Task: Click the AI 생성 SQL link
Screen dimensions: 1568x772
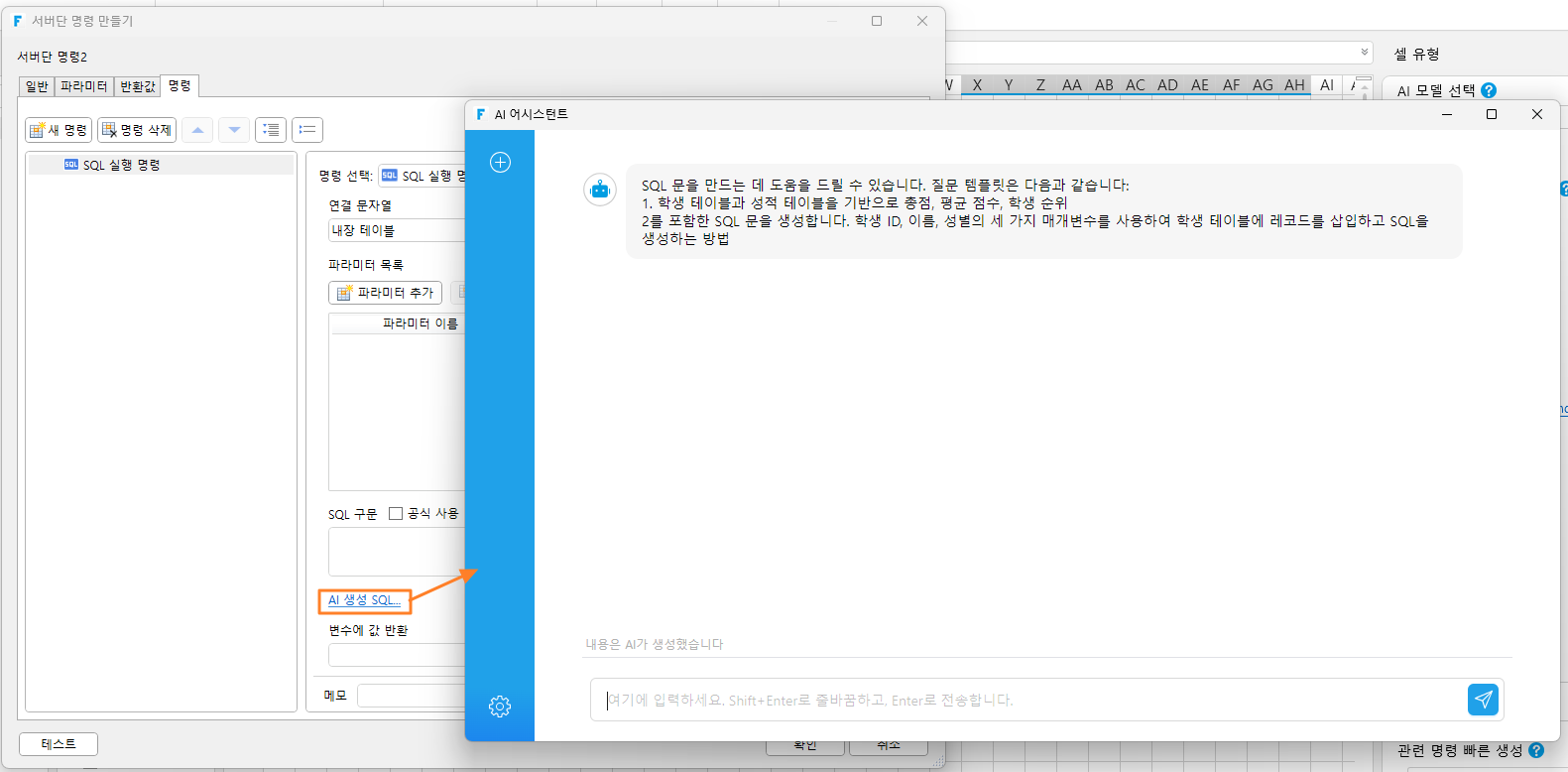Action: tap(364, 600)
